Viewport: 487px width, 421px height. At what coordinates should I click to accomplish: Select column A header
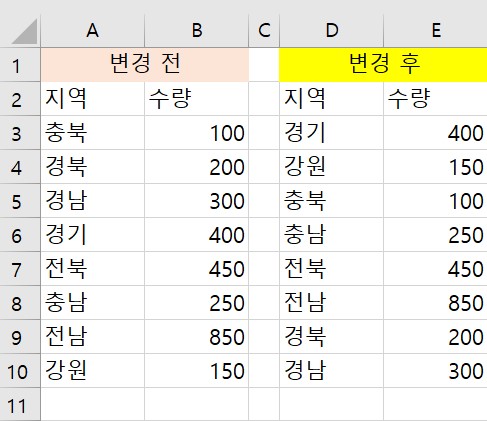pos(93,30)
